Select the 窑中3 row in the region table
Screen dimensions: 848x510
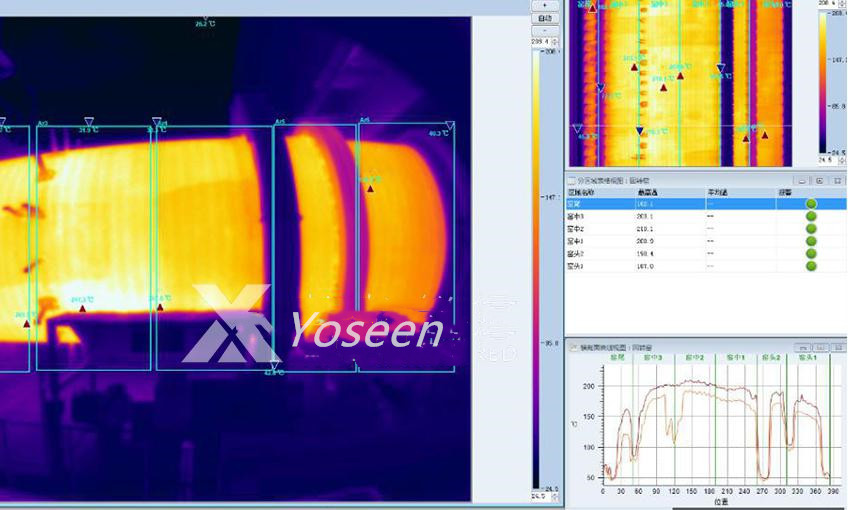706,216
